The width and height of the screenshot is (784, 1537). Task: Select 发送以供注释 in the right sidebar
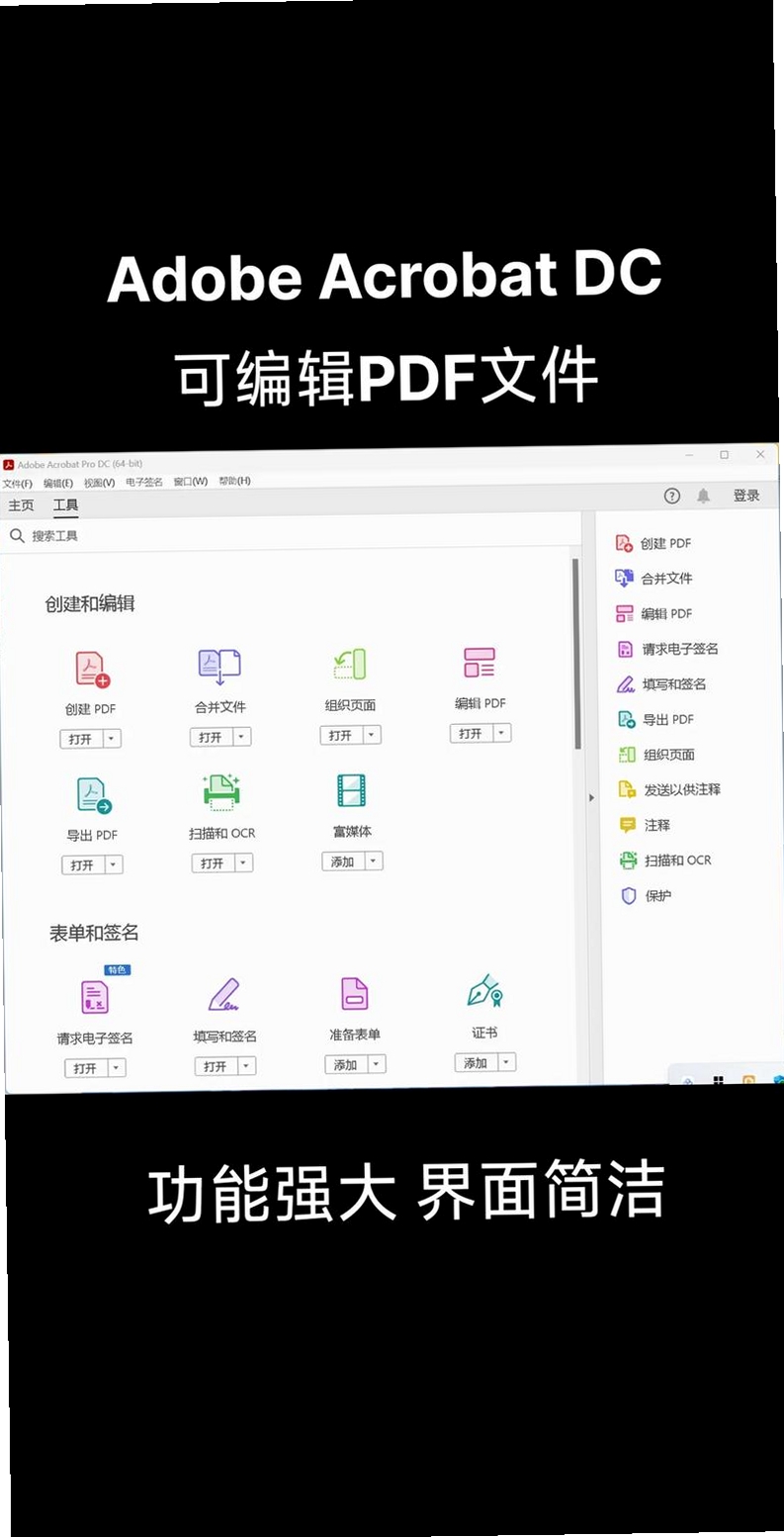click(x=669, y=789)
